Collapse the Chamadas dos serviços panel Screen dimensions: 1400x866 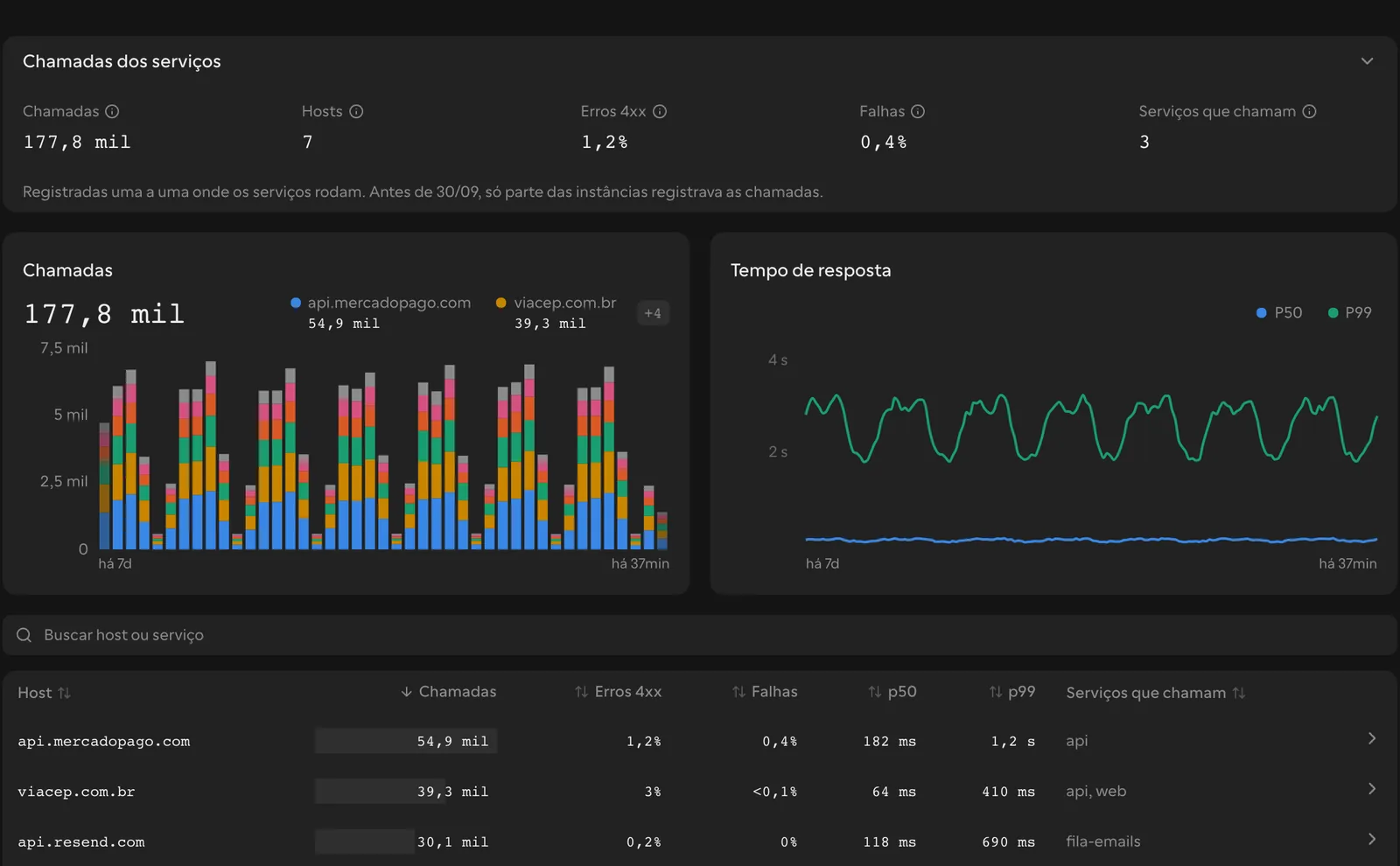(x=1367, y=61)
